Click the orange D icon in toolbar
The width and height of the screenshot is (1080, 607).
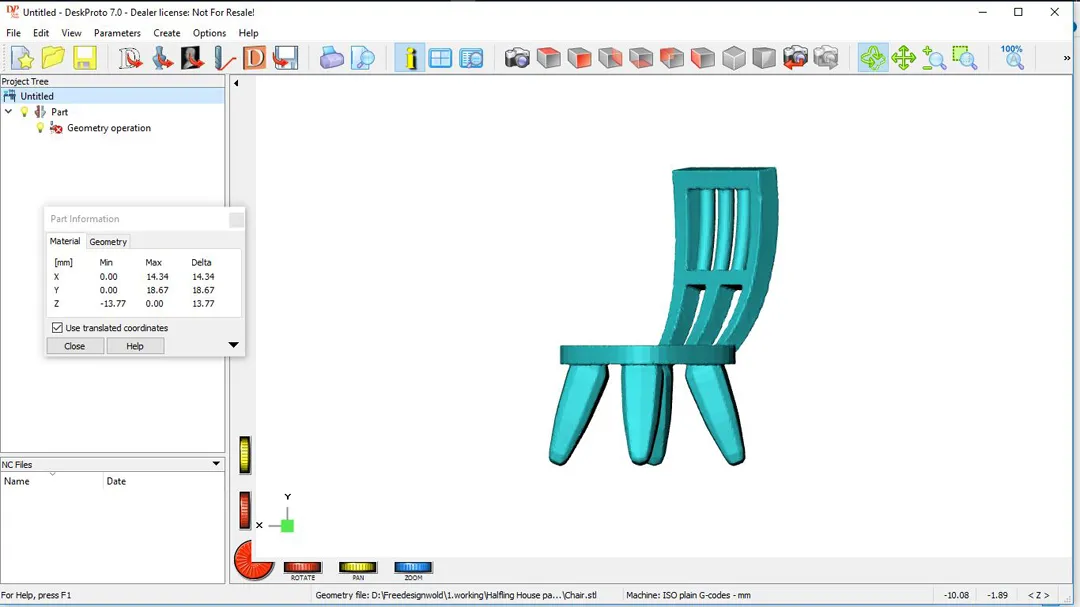254,58
